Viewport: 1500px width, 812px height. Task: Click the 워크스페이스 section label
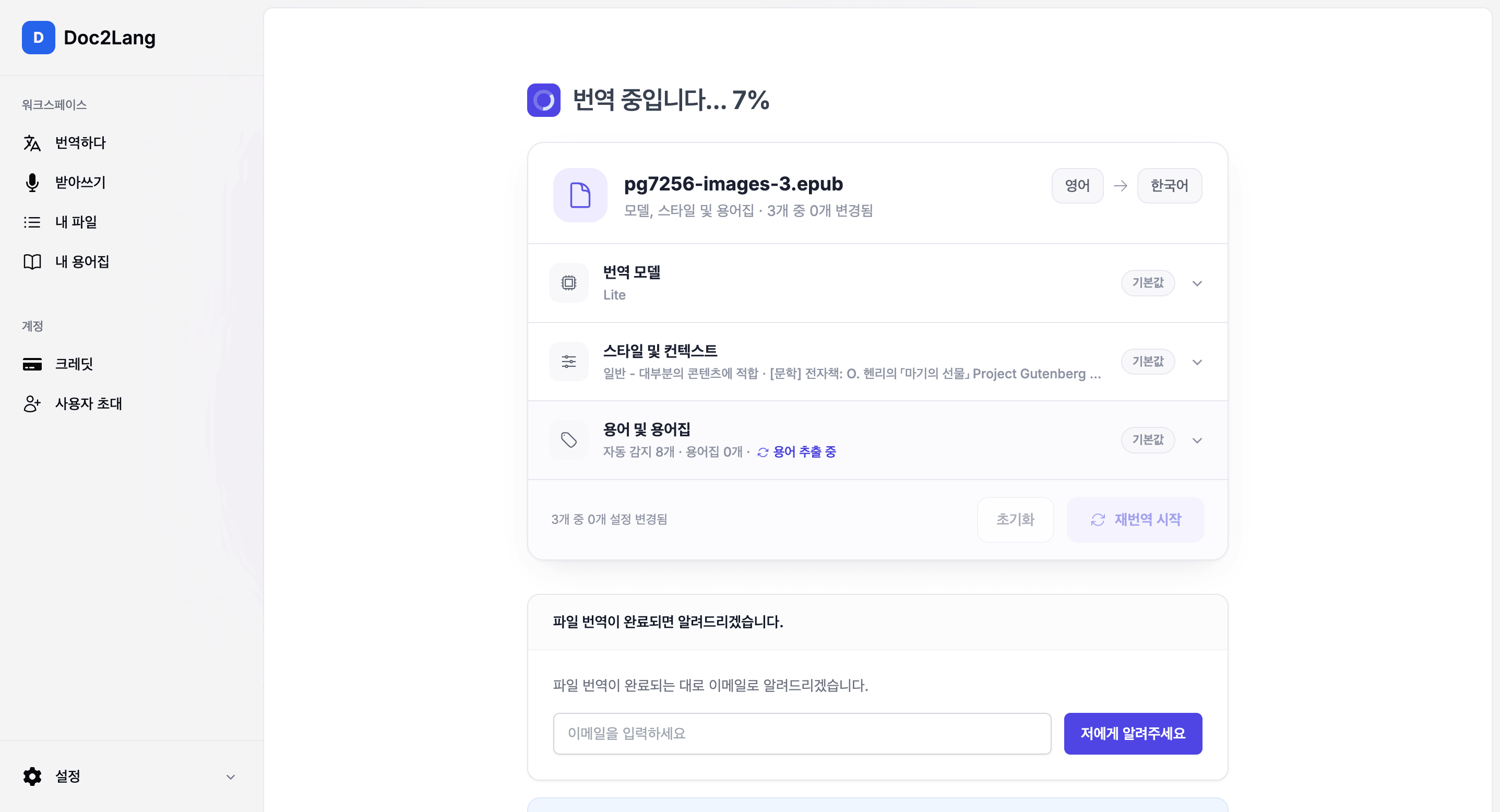point(54,105)
